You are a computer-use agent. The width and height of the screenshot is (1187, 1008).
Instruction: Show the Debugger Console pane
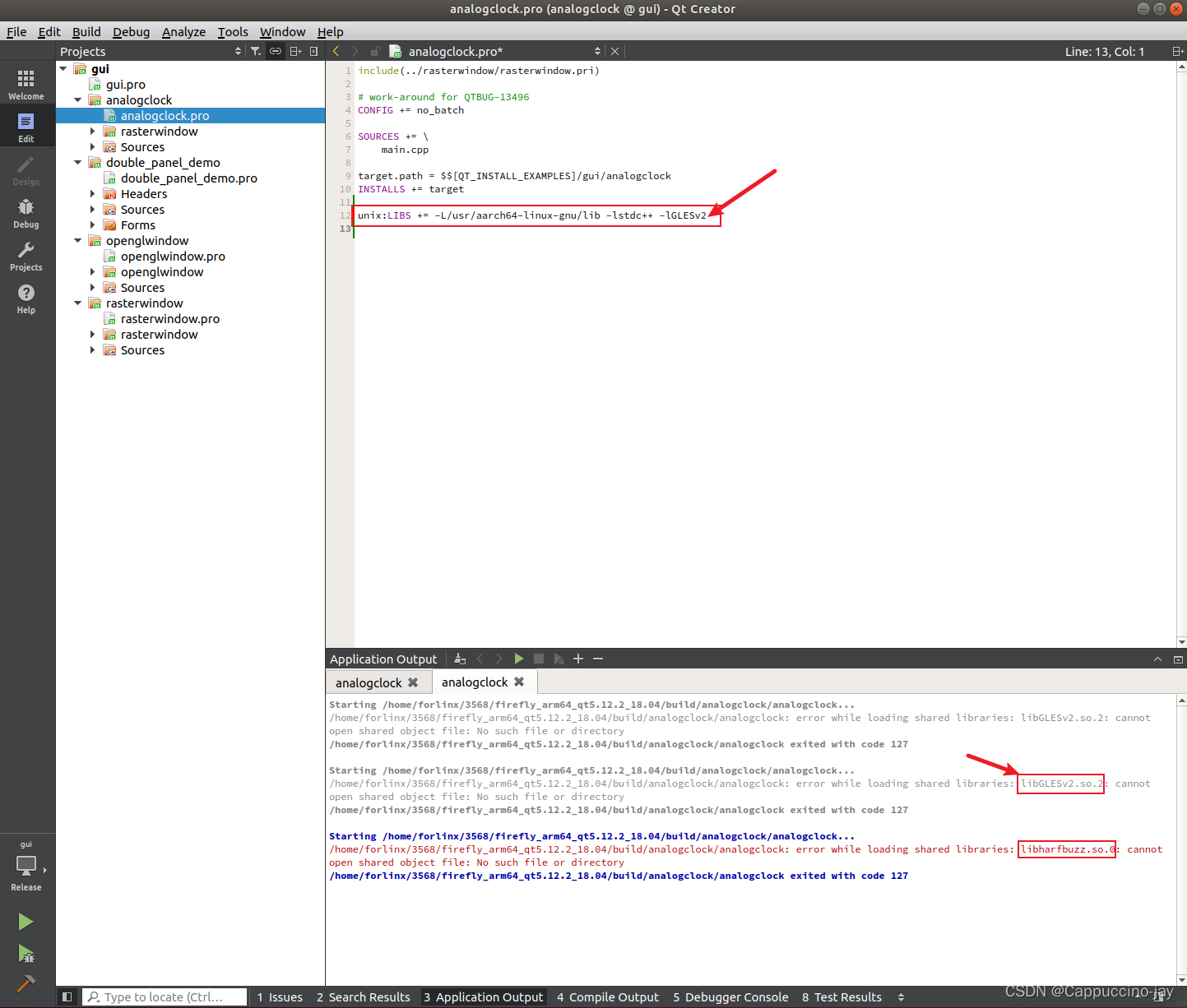[x=730, y=996]
